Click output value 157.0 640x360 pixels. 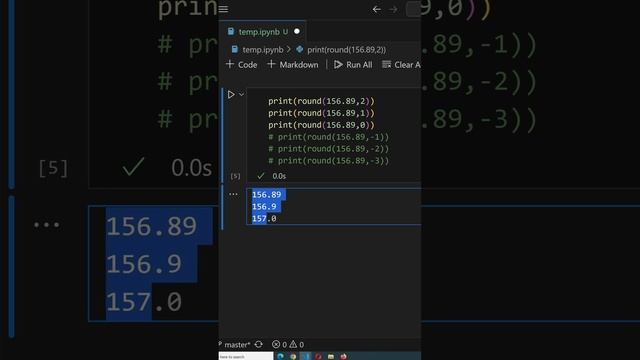264,219
